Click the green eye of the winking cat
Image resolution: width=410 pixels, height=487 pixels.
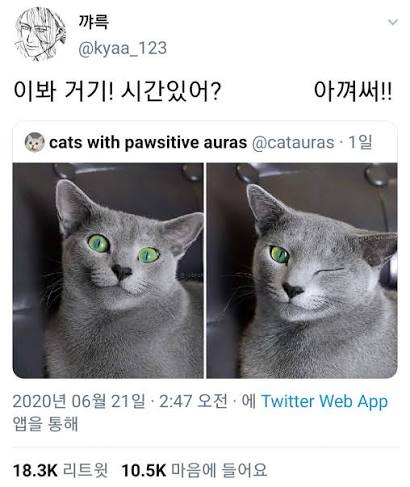point(280,254)
